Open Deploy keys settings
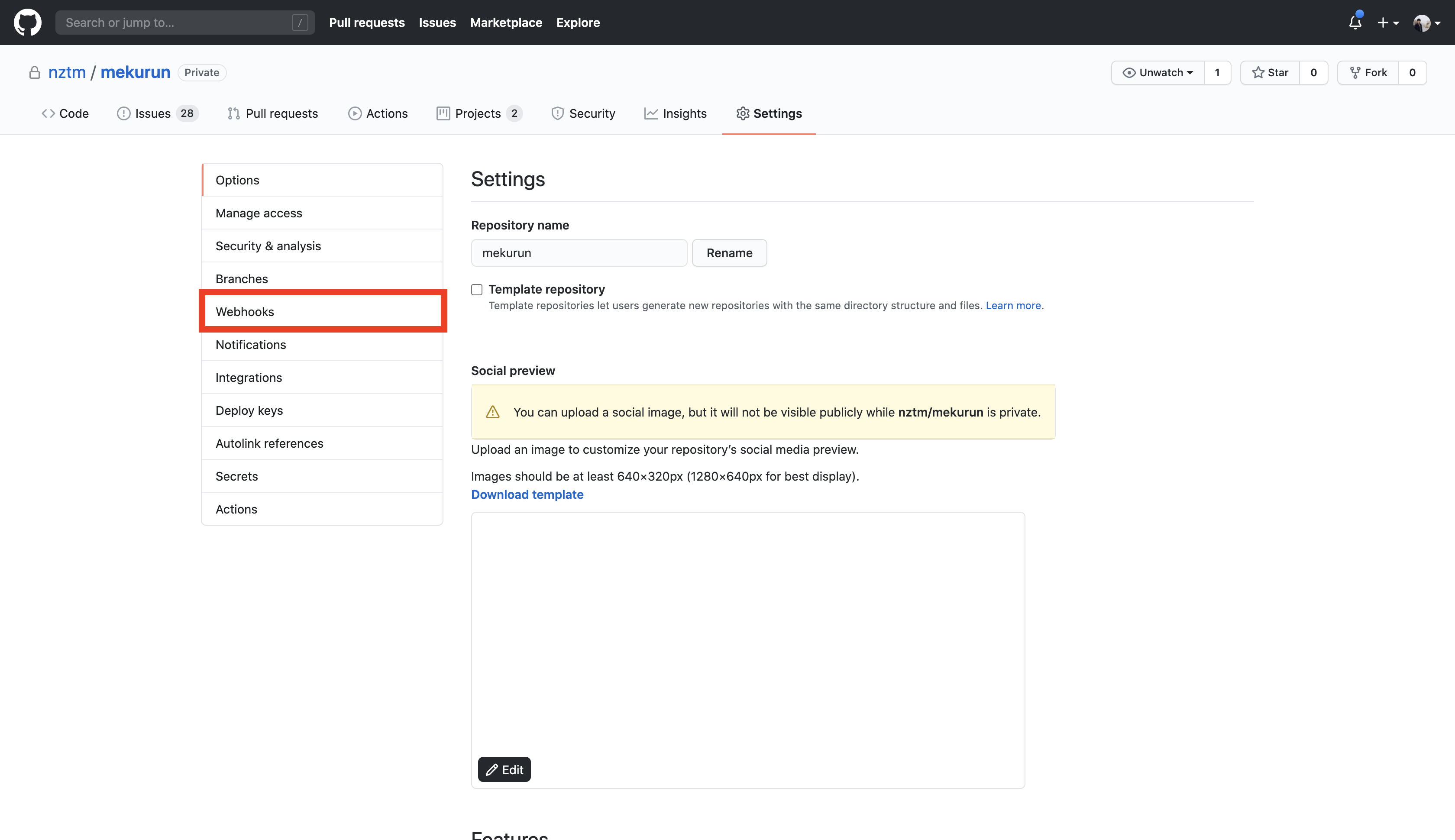Screen dimensions: 1455x840 pos(322,410)
